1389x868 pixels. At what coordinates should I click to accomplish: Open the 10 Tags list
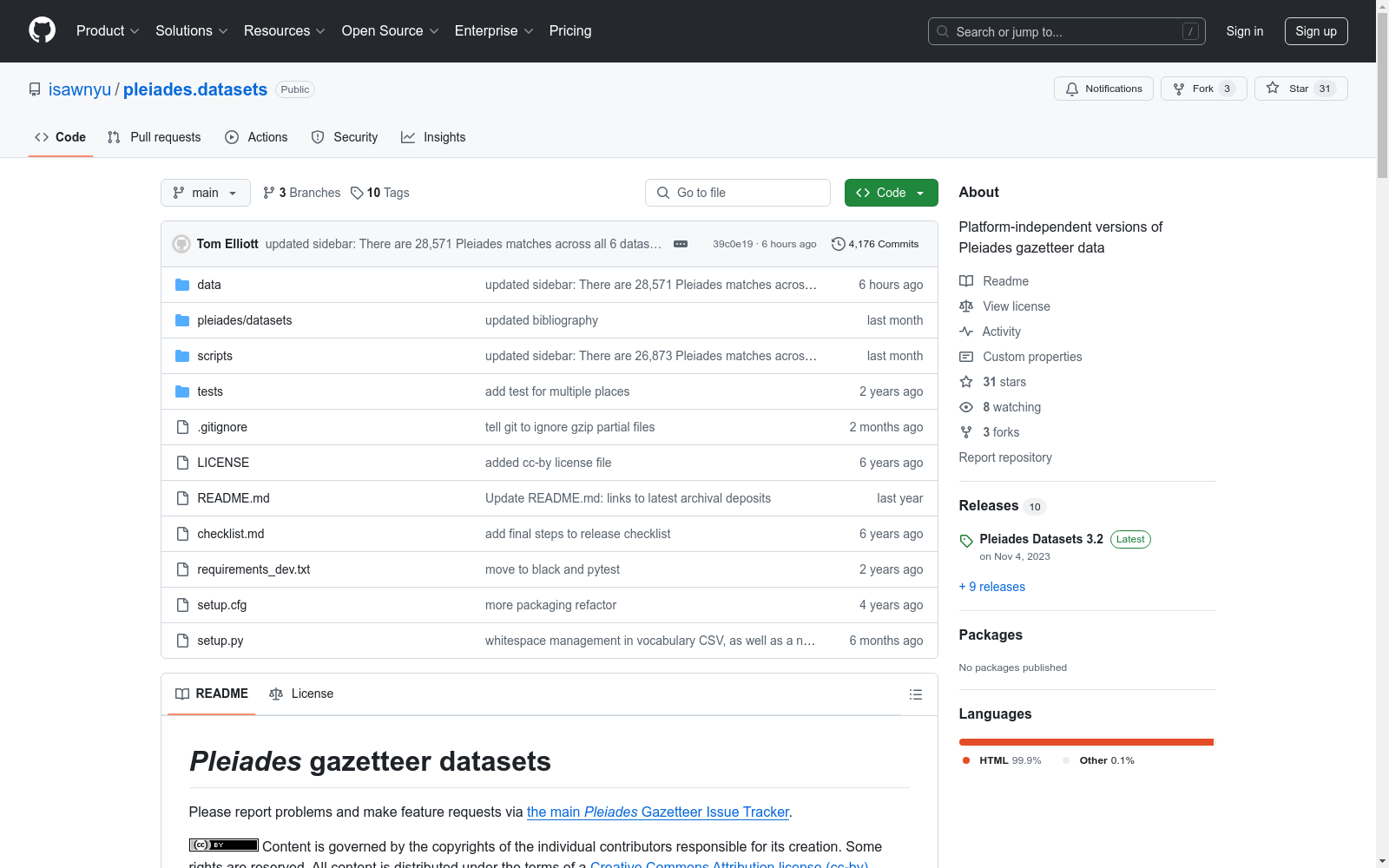tap(380, 193)
